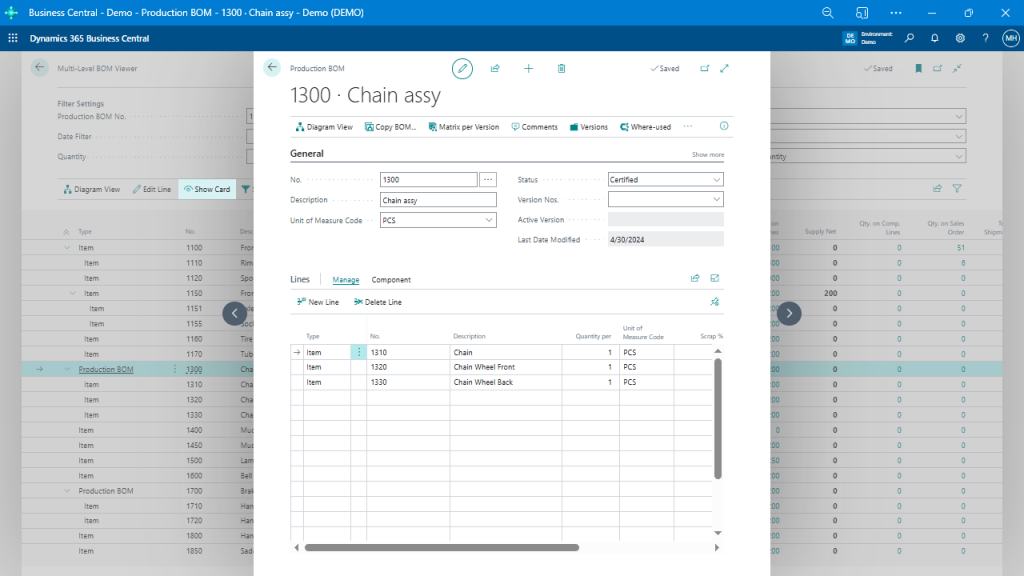1024x576 pixels.
Task: Click the Description field containing Chain assy
Action: point(436,200)
